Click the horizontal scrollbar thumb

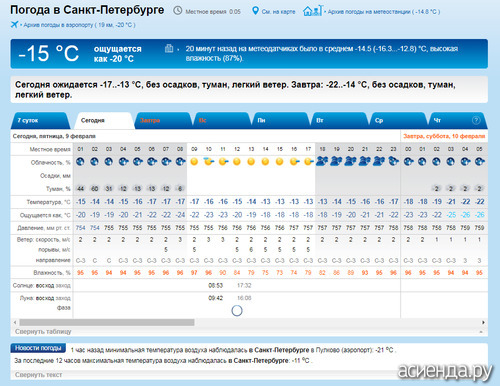(107, 322)
